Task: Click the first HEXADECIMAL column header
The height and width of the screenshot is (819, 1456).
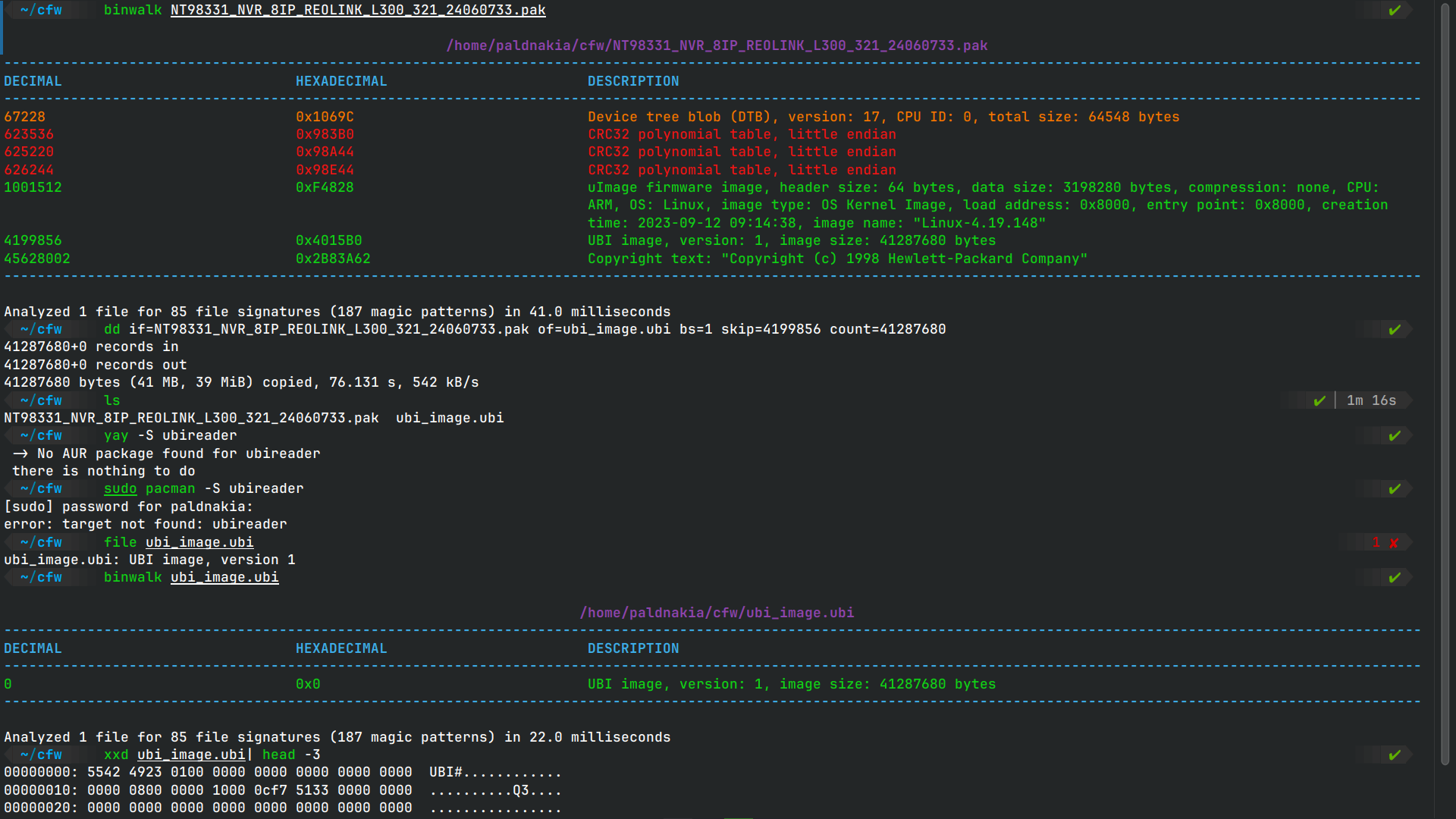Action: point(341,81)
